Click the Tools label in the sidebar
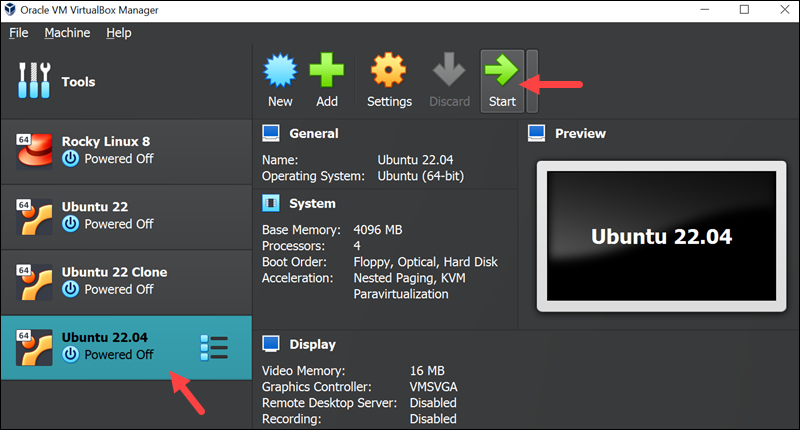Screen dimensions: 800x430 coord(79,82)
